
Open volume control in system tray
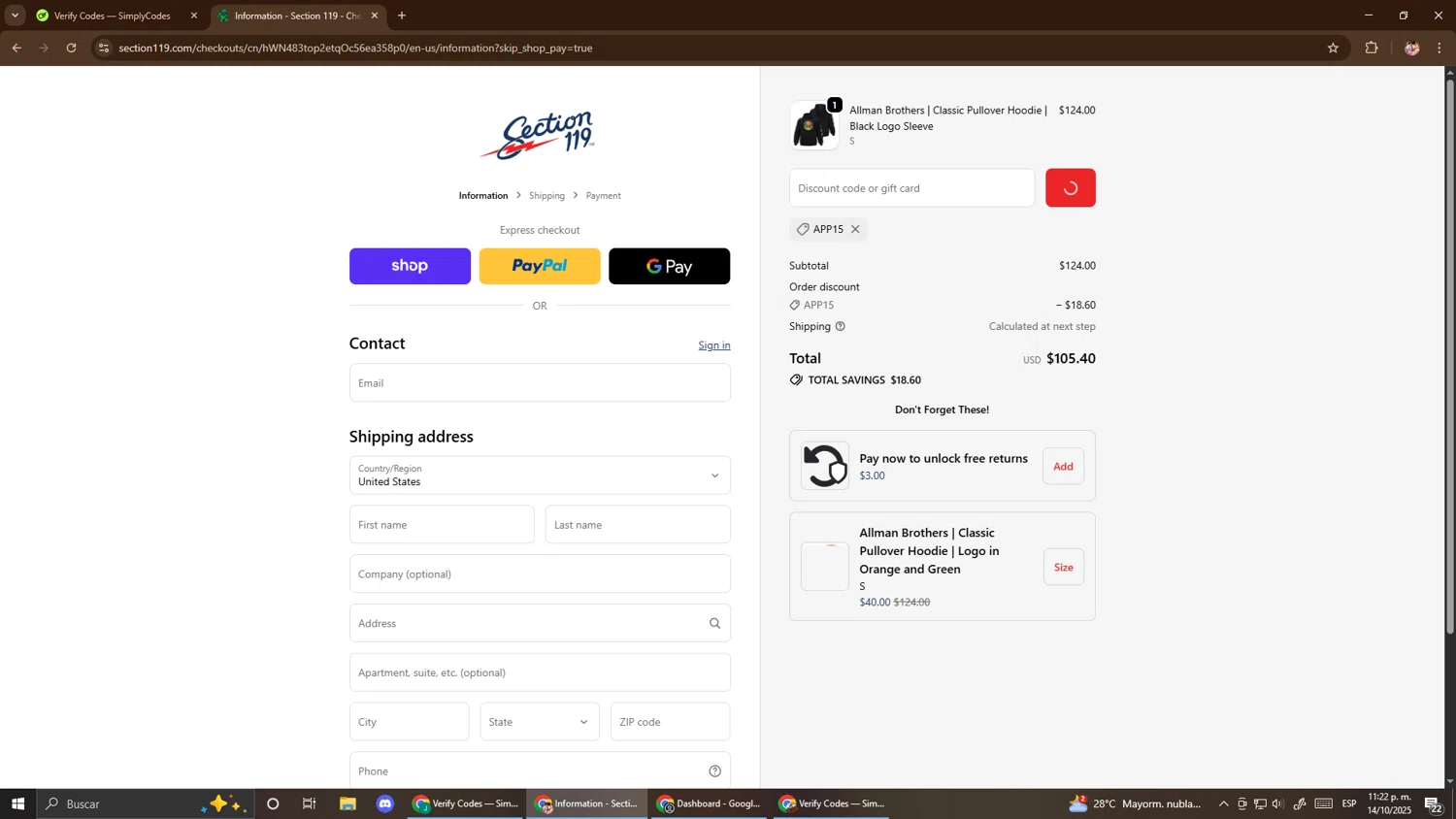pos(1277,803)
